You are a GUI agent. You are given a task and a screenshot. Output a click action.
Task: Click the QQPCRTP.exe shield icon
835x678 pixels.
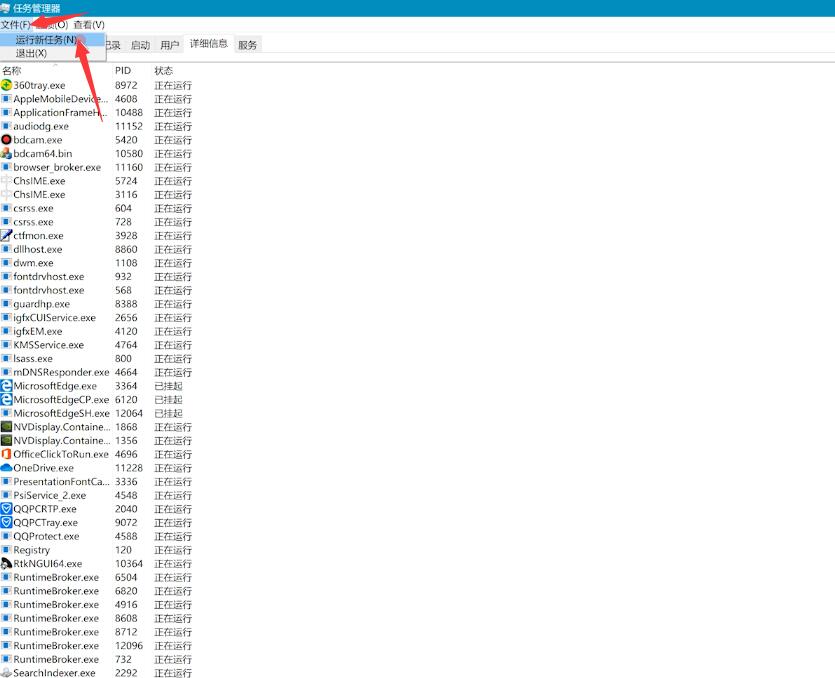6,509
